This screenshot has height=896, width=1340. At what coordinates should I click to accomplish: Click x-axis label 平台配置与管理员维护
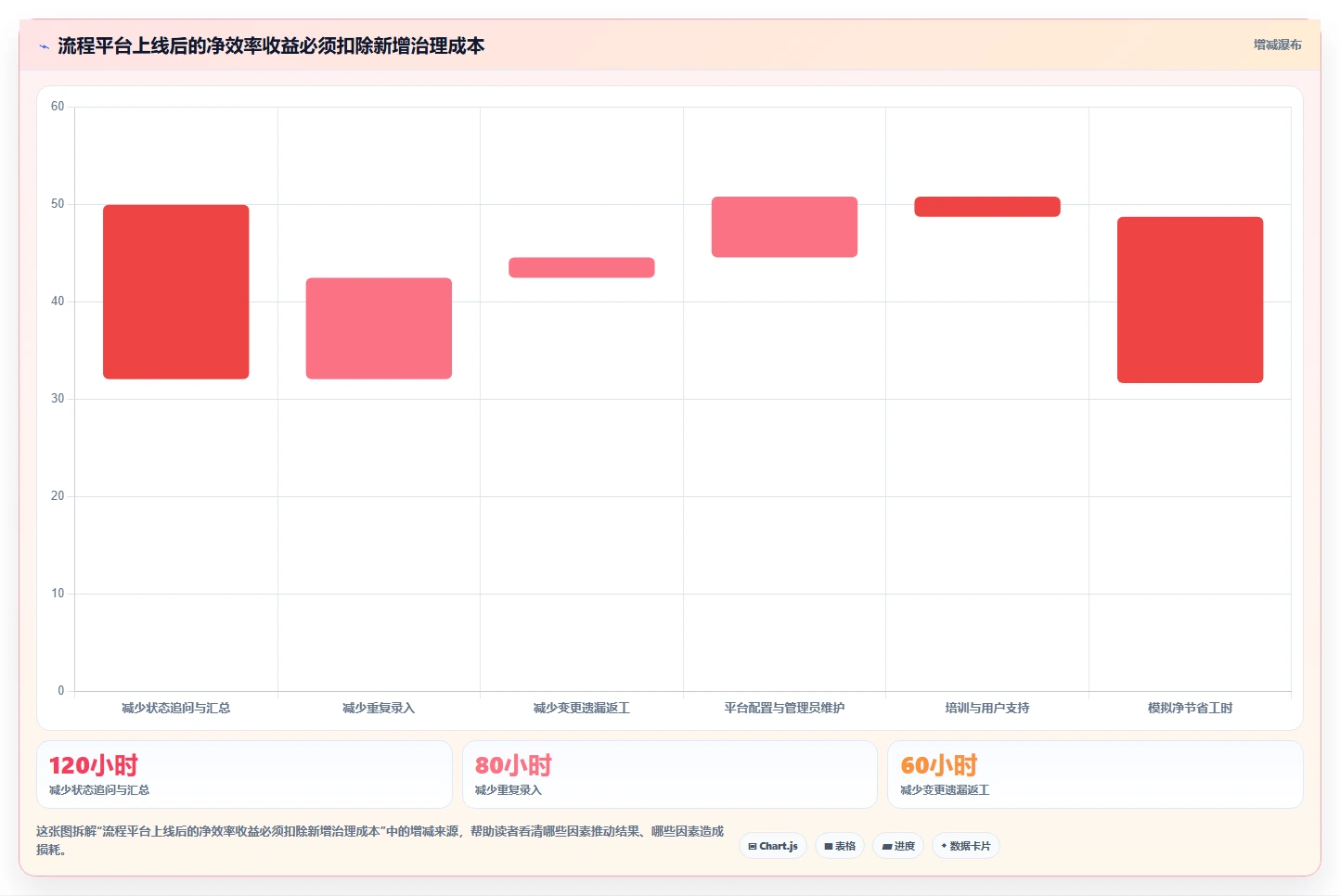(x=784, y=708)
